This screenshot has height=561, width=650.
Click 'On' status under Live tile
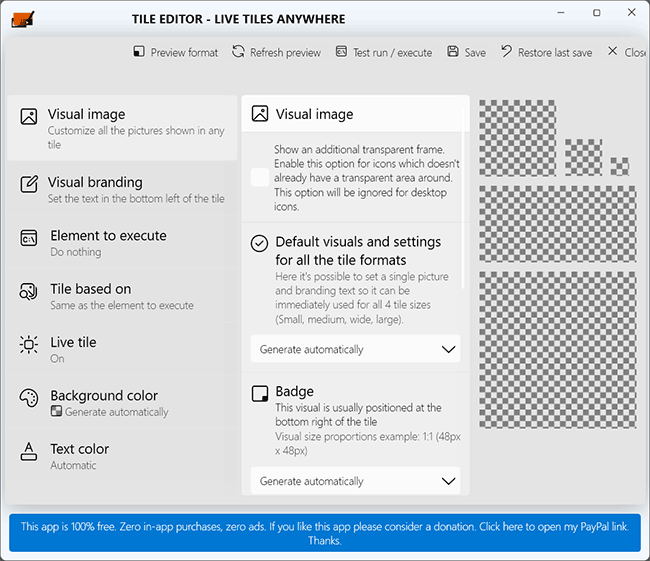pyautogui.click(x=57, y=358)
